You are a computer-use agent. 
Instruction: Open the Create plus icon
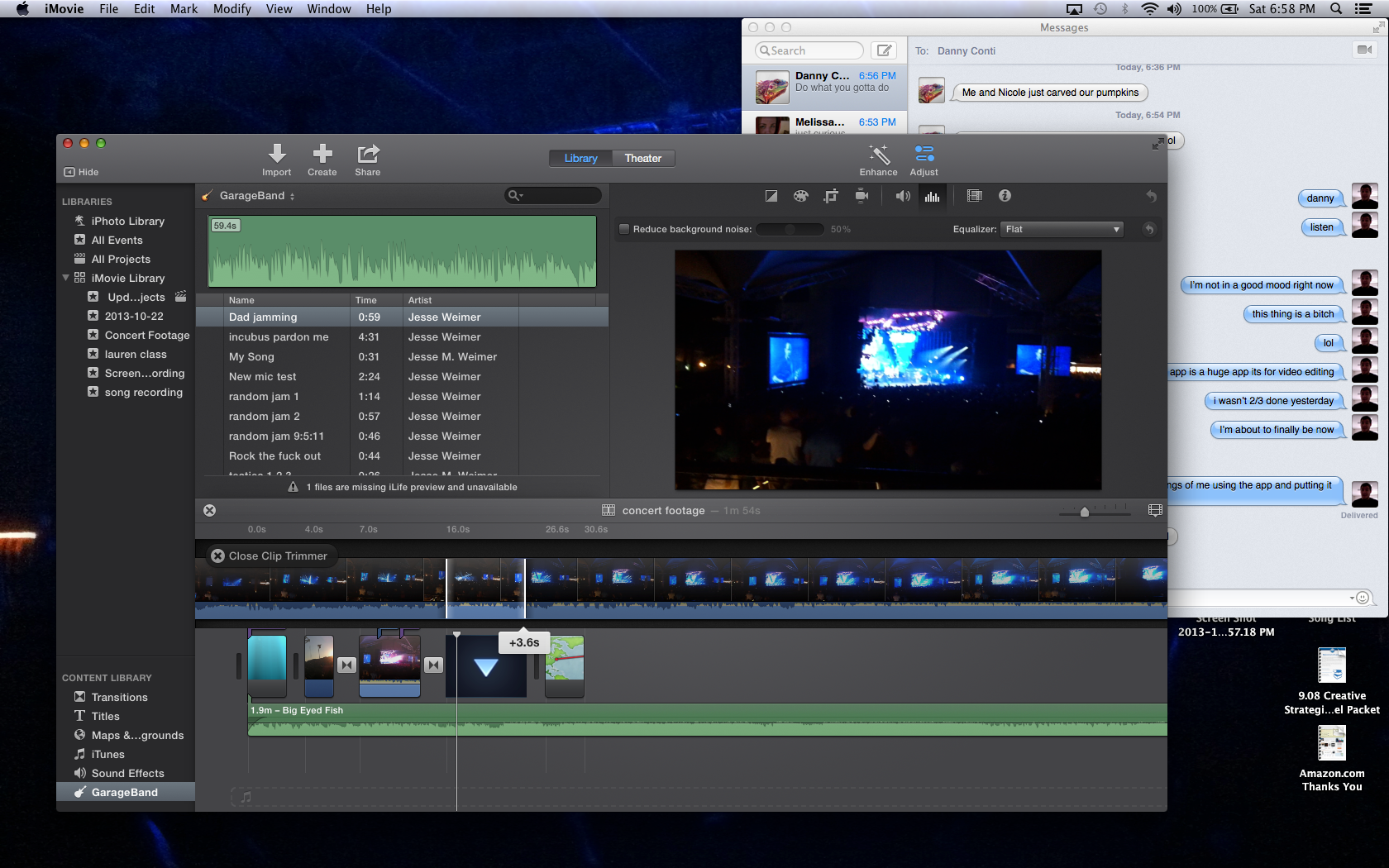322,154
